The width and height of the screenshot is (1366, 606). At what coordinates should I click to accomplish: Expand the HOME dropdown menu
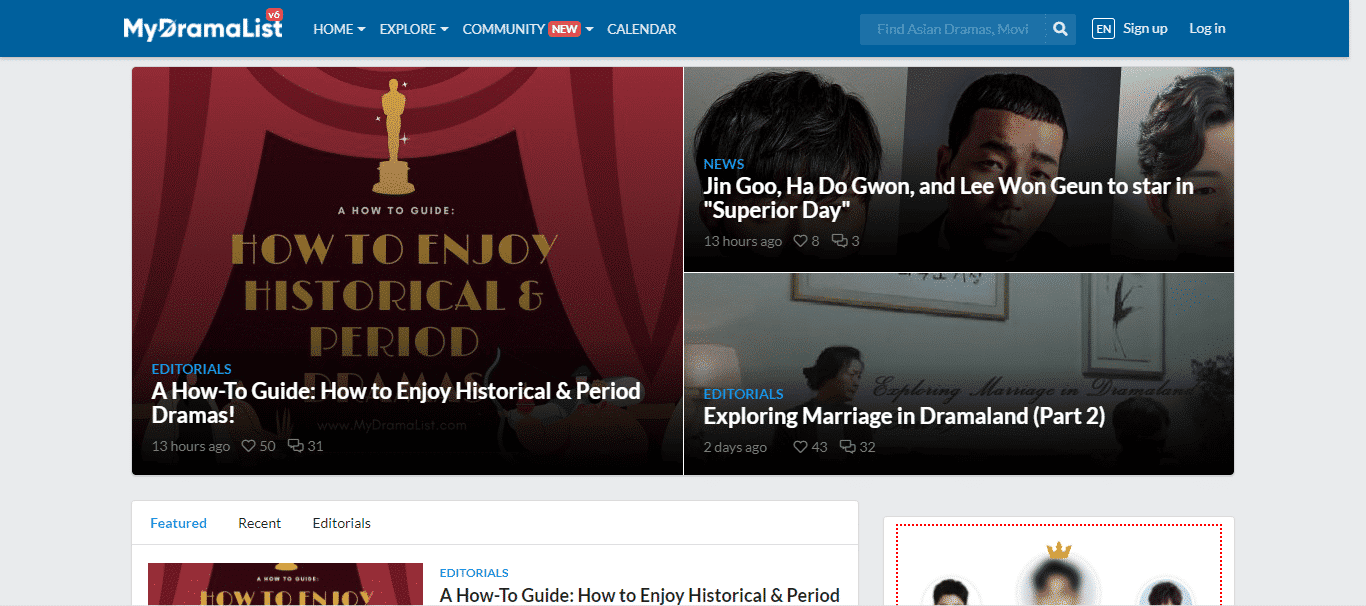coord(339,29)
